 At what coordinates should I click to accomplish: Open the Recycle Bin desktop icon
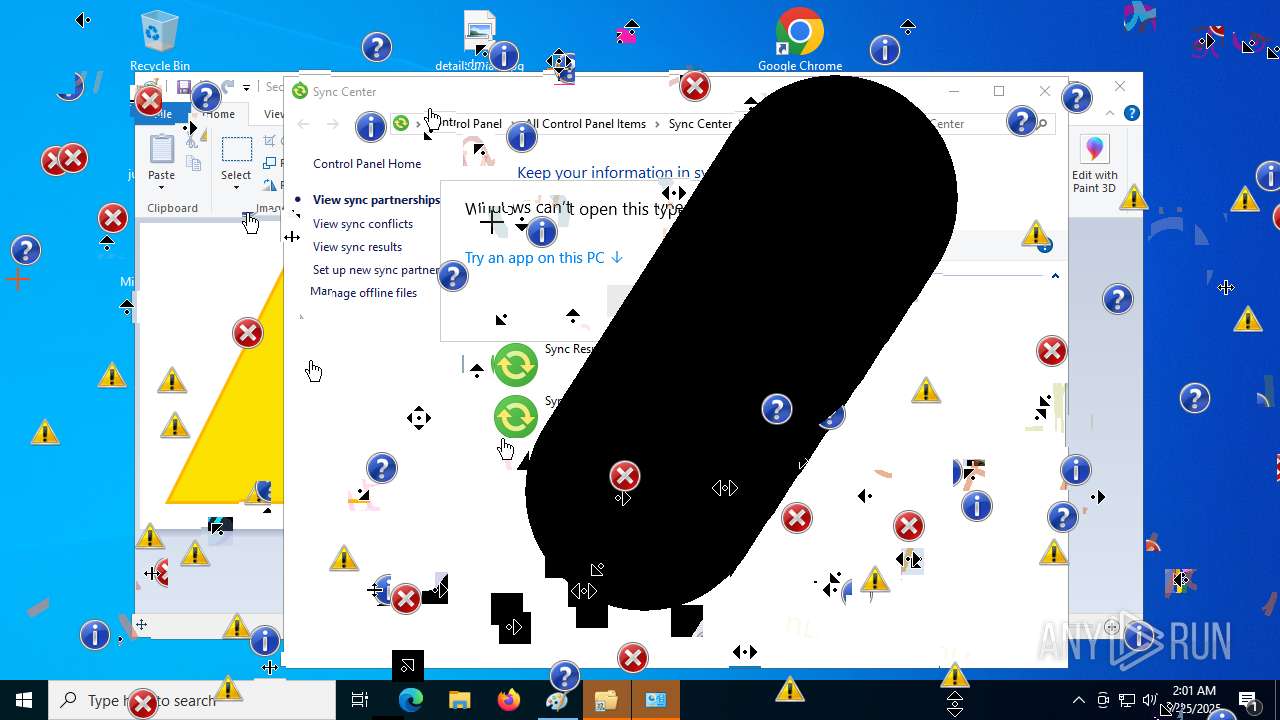160,40
